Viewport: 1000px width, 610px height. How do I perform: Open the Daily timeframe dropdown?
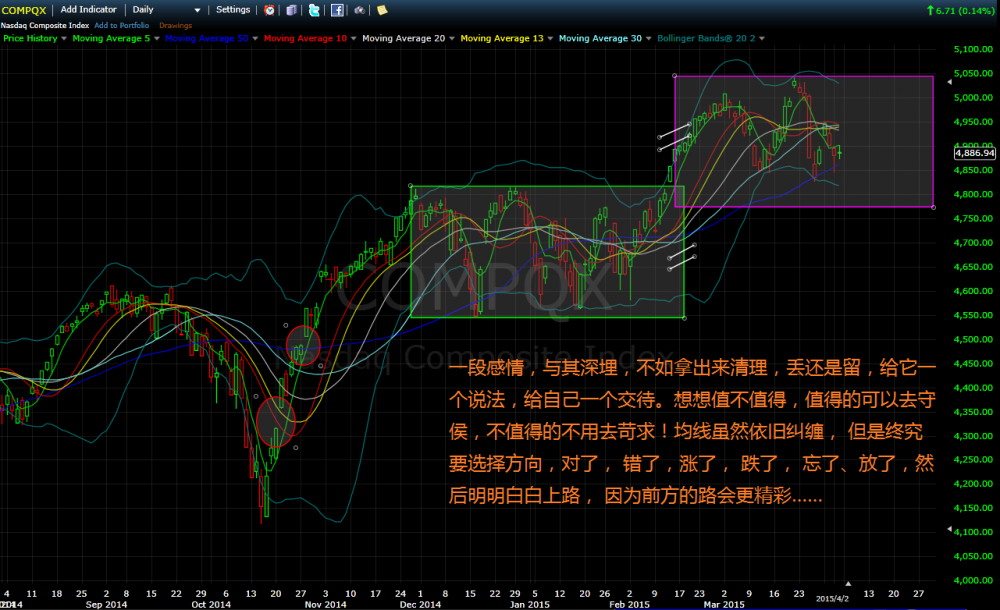tap(166, 10)
